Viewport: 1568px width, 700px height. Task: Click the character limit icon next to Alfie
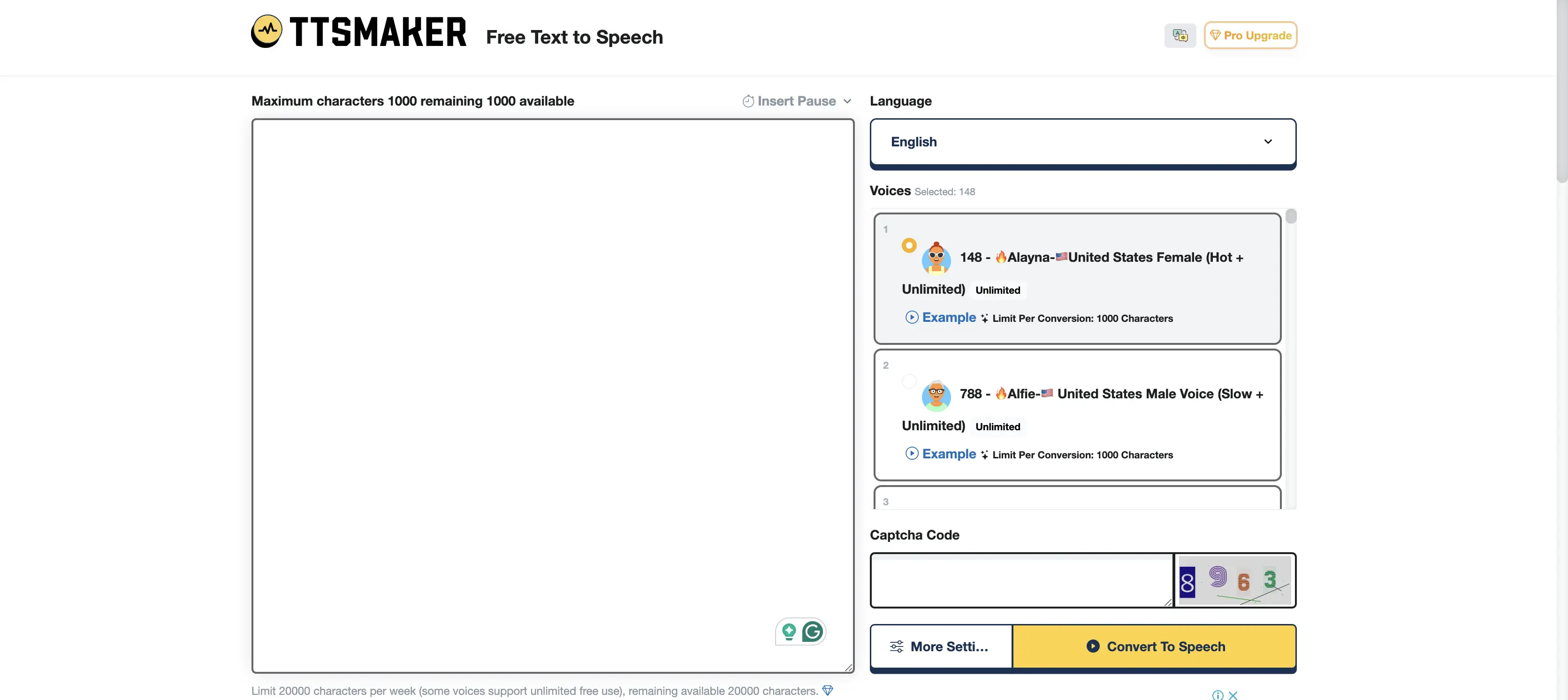[984, 454]
